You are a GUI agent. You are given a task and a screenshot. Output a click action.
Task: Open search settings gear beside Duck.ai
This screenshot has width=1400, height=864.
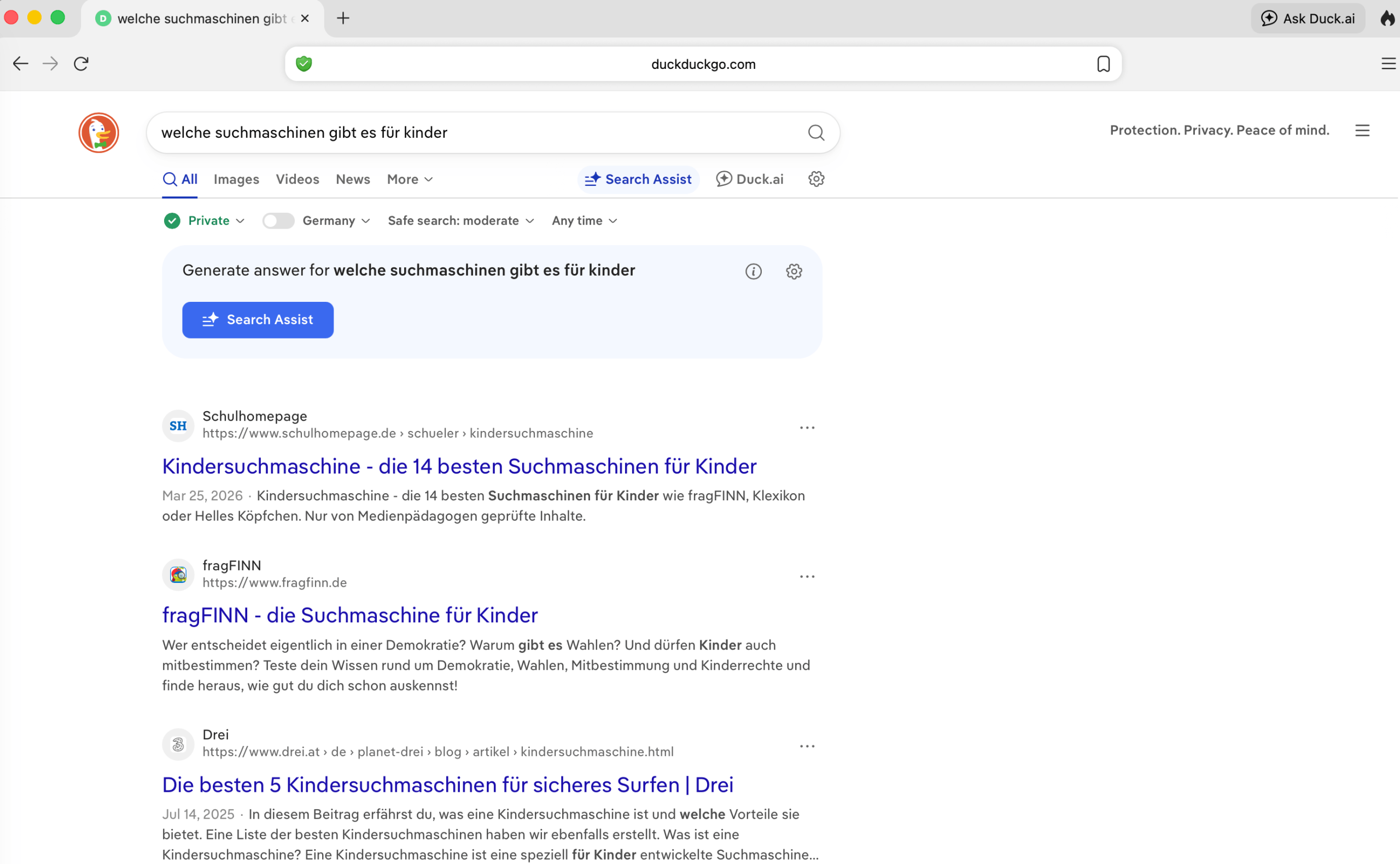click(x=816, y=179)
